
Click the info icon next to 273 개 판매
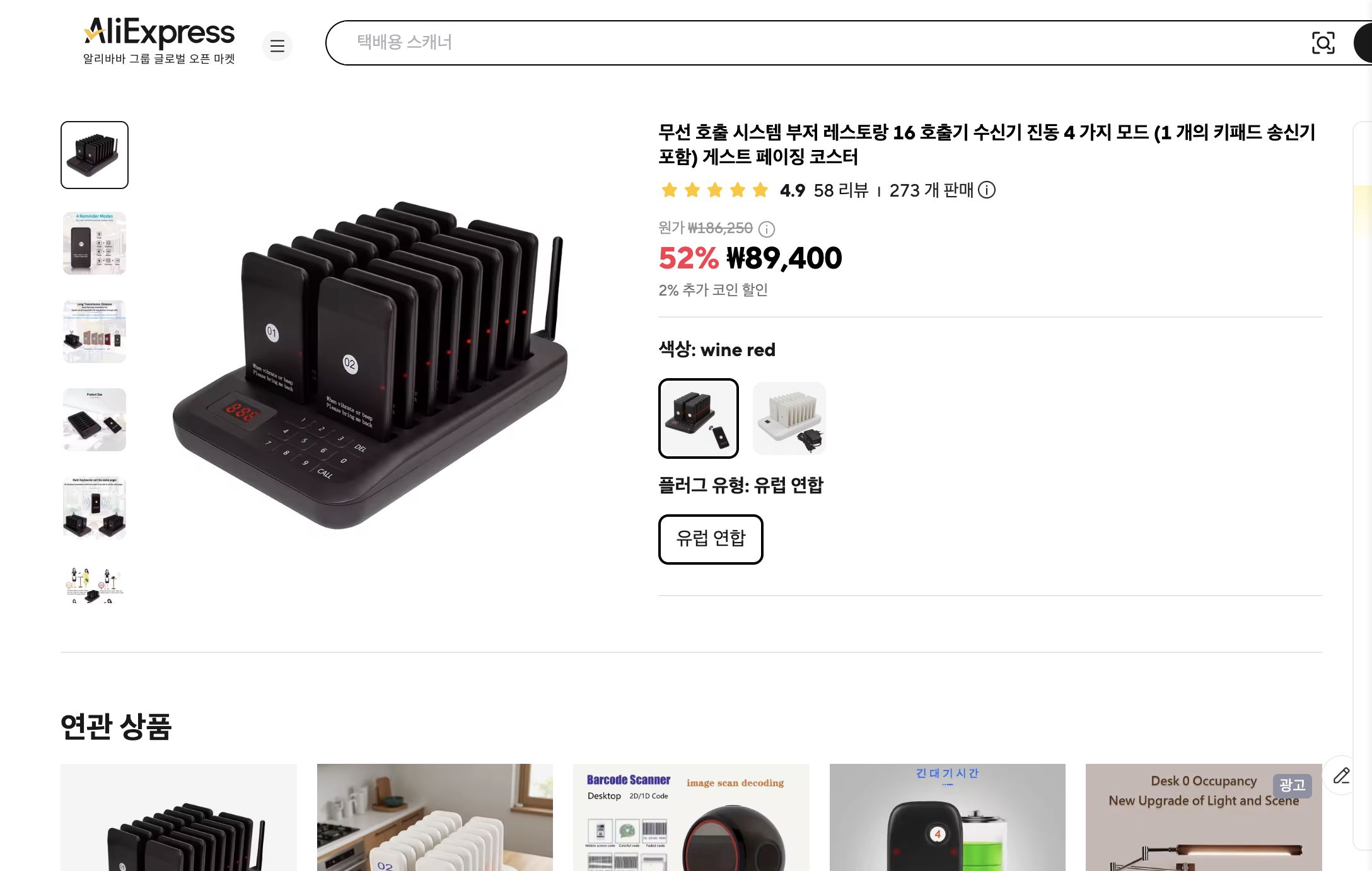point(986,190)
